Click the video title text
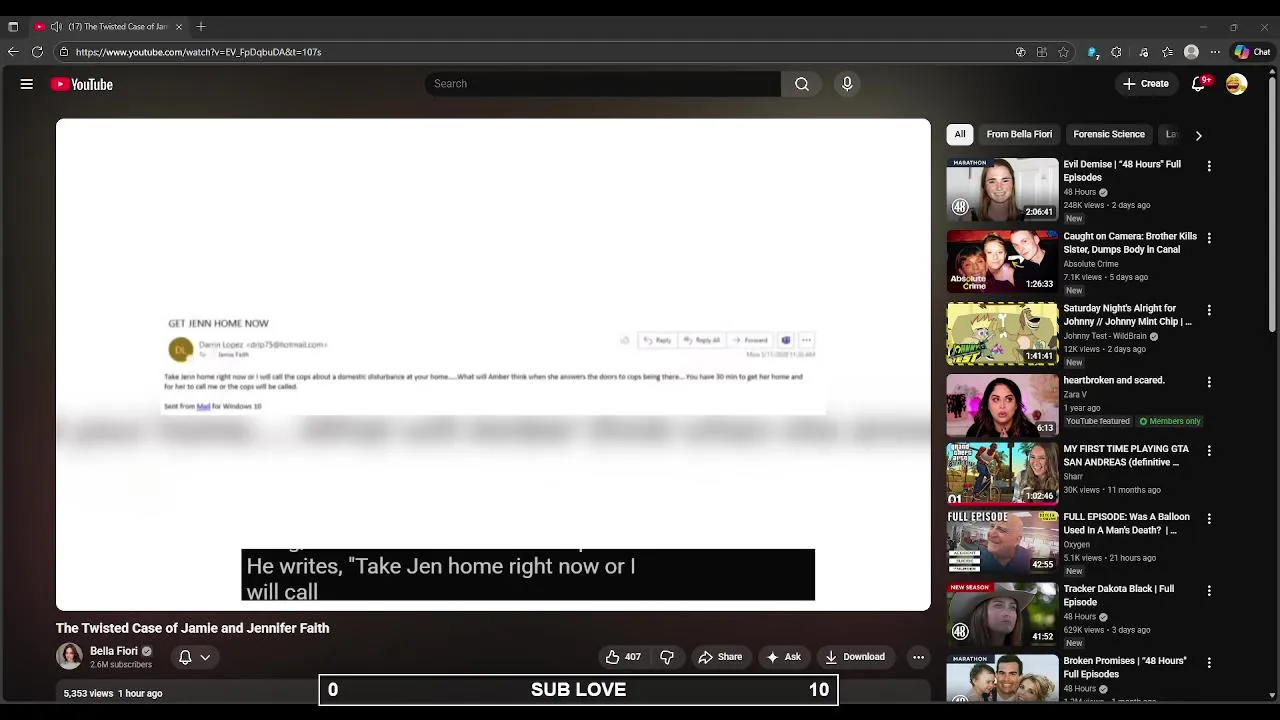 (192, 628)
